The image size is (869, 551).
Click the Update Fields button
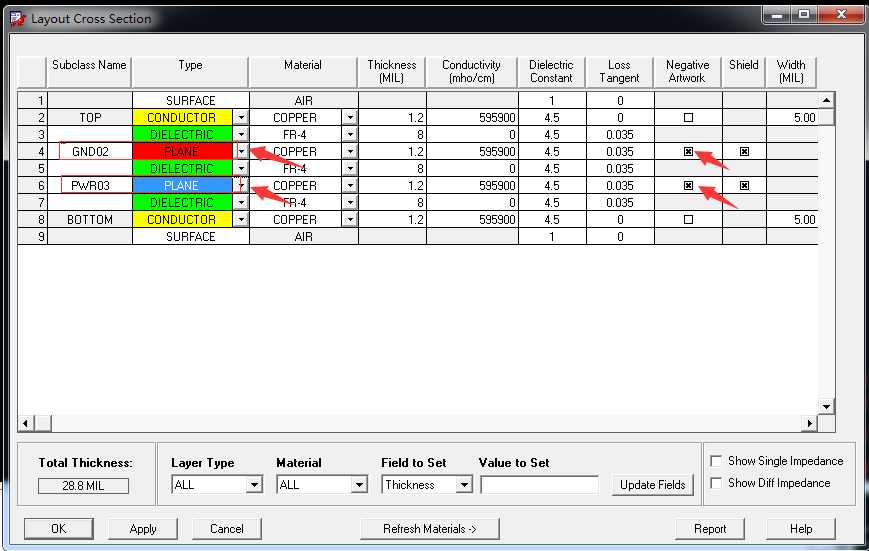coord(652,485)
